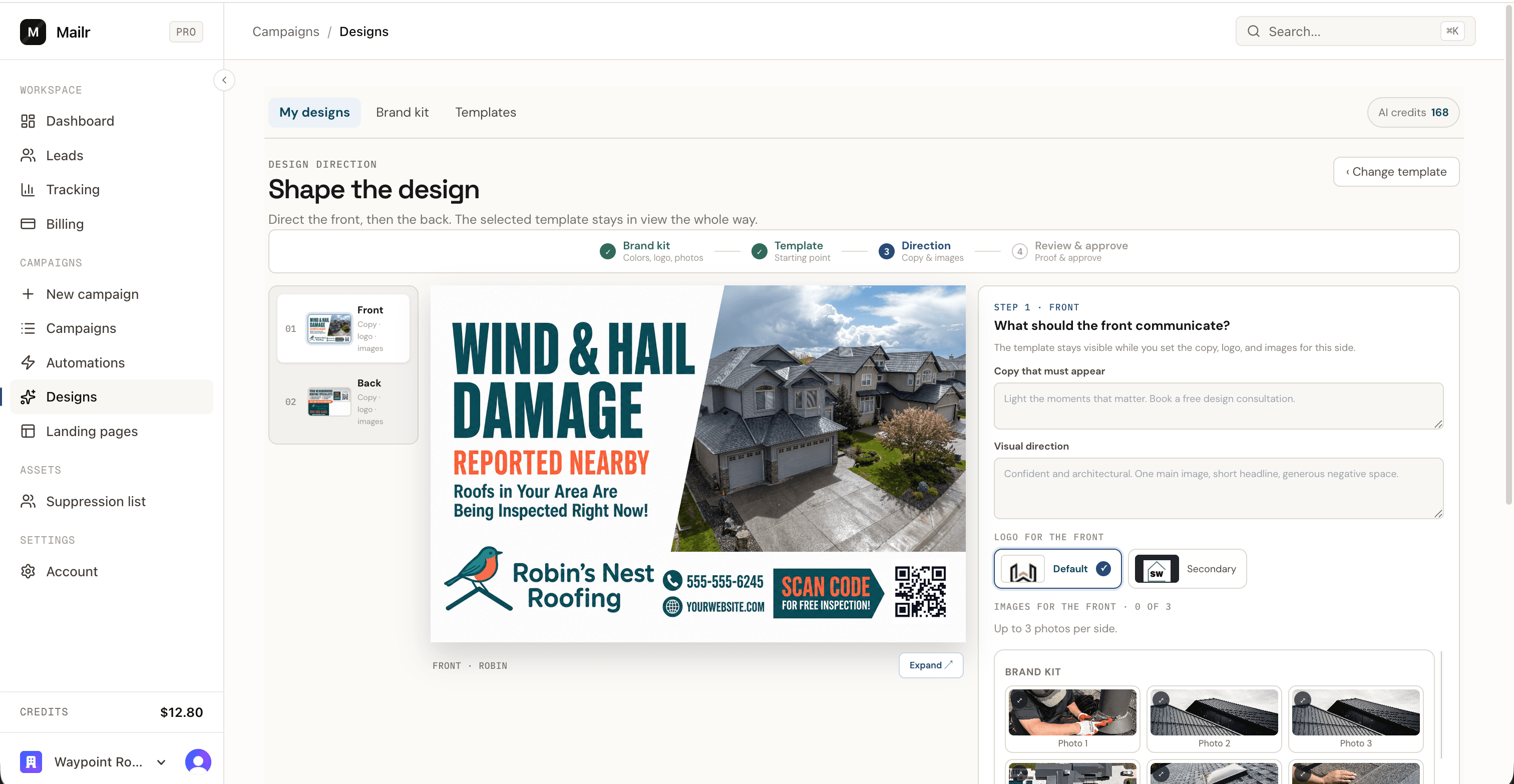
Task: Click the AI credits 168 badge
Action: [1413, 112]
